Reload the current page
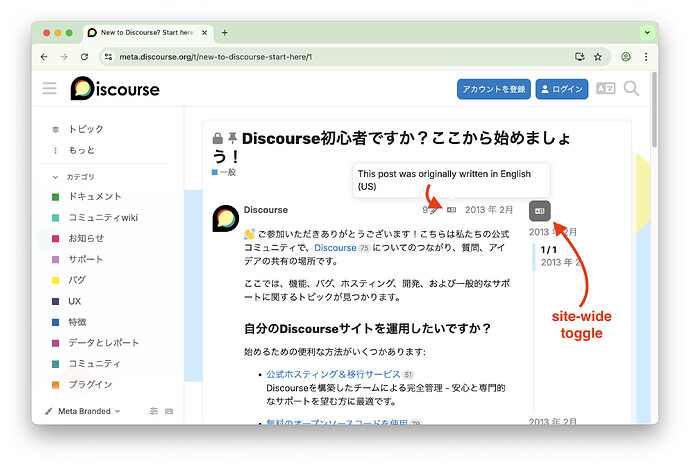The image size is (690, 465). [84, 57]
